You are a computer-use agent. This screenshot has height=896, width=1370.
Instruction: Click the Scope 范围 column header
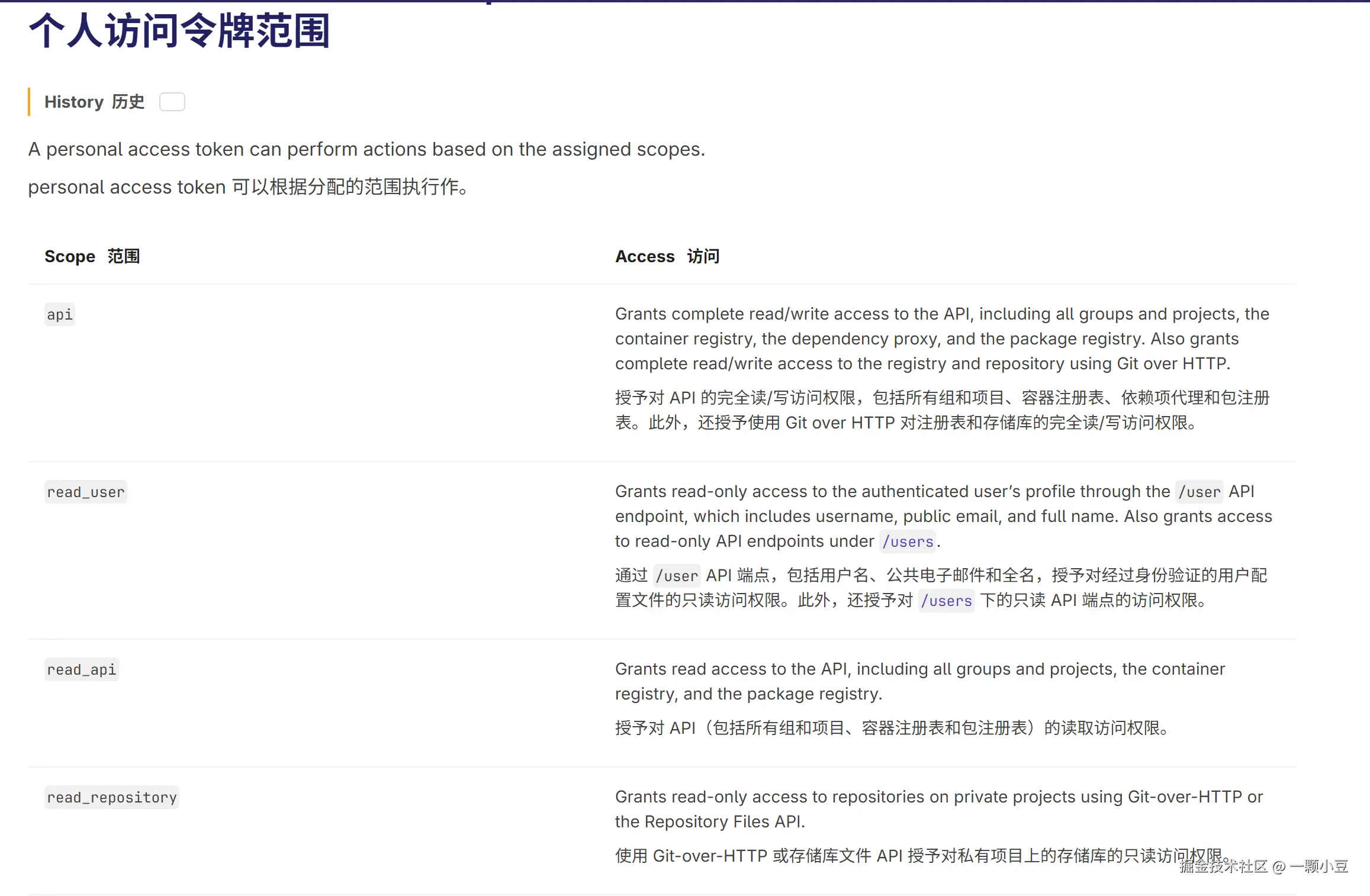92,256
